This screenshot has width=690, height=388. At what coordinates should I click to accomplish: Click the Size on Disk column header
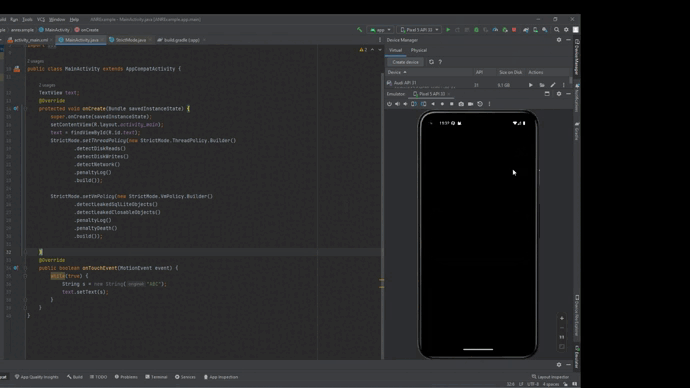510,72
